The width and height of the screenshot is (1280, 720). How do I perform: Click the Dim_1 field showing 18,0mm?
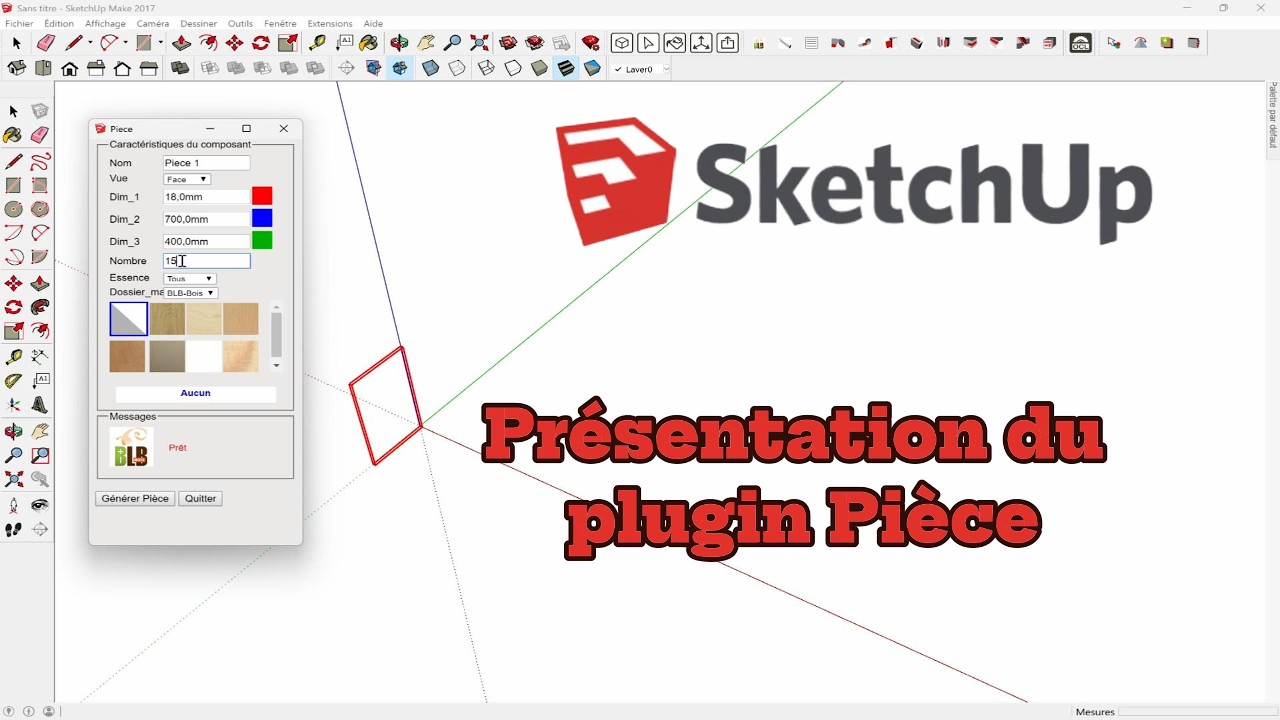206,197
